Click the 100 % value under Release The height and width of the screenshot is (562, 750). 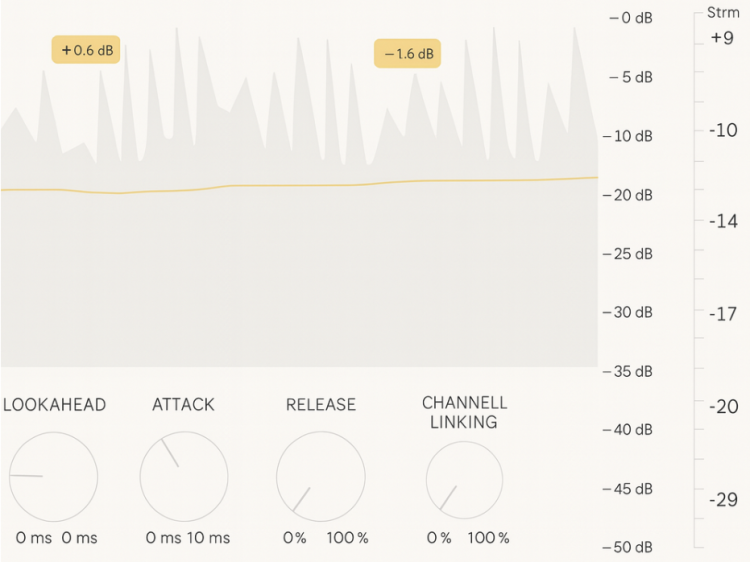pos(348,538)
